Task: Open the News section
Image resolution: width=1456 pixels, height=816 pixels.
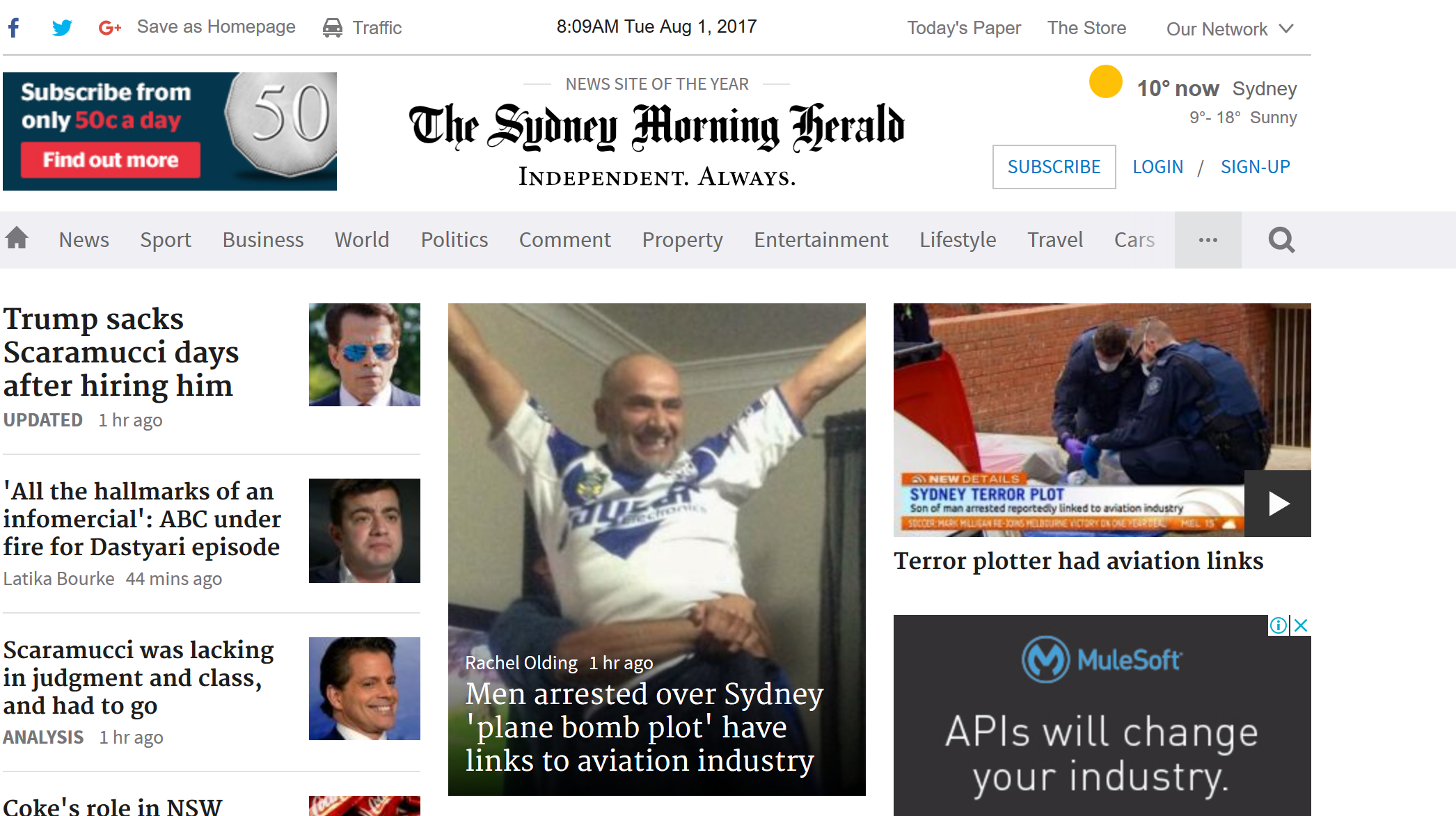Action: coord(84,240)
